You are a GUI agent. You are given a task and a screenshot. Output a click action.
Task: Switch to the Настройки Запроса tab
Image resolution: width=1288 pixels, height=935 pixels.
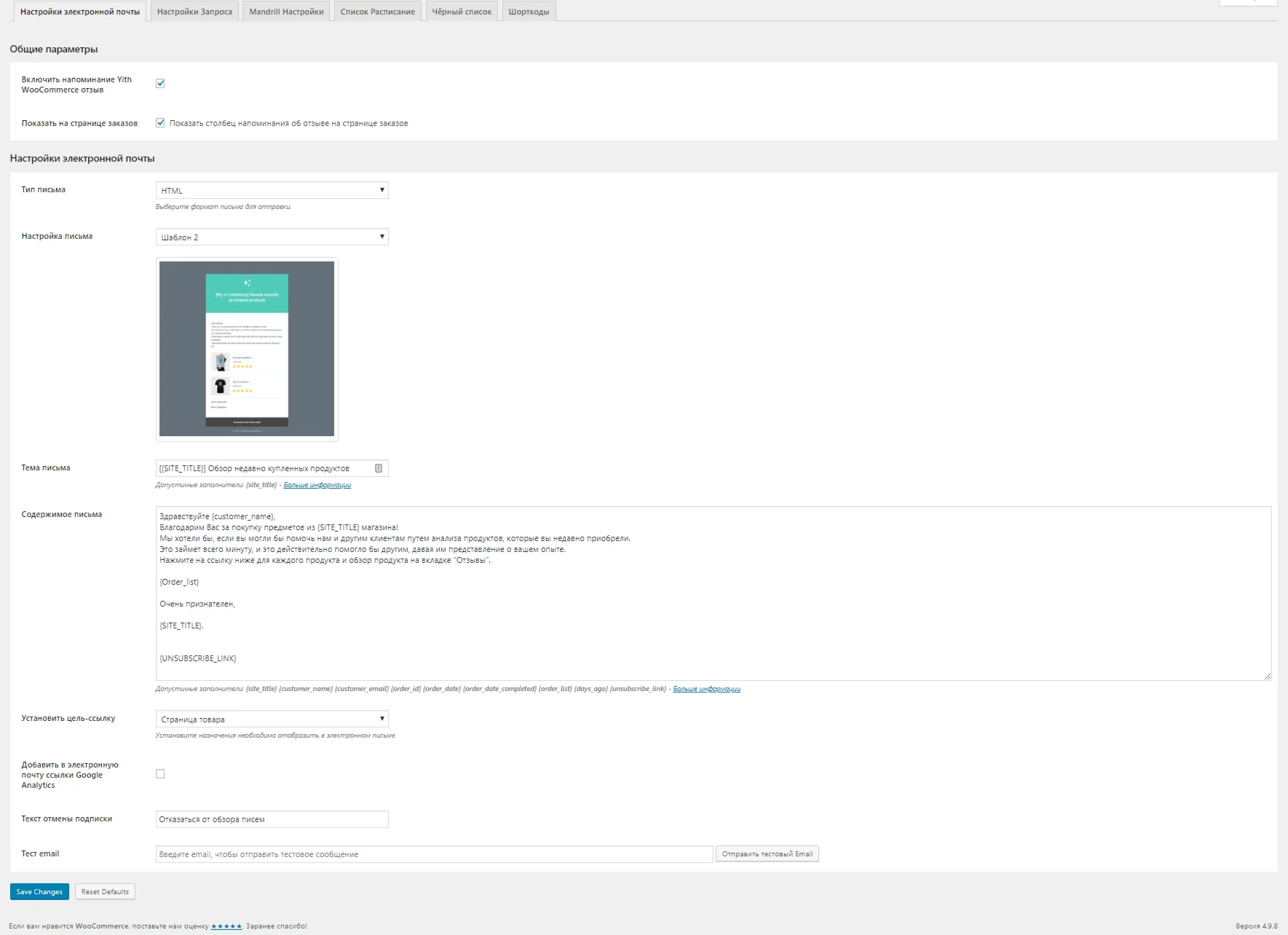coord(194,12)
